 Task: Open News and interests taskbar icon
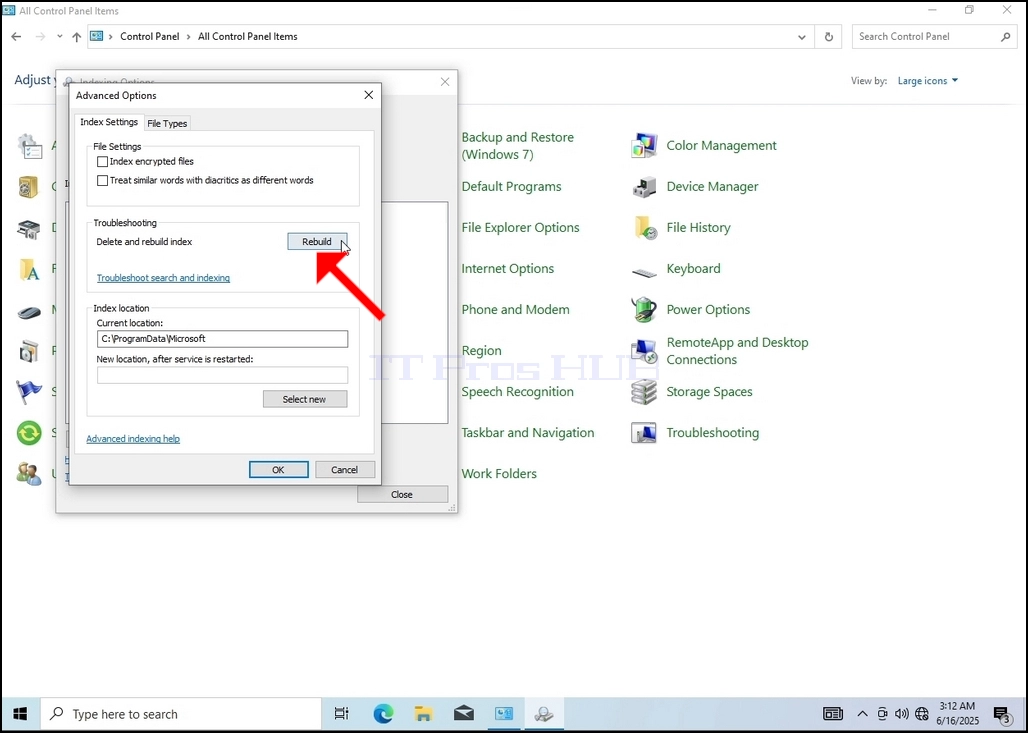[833, 714]
